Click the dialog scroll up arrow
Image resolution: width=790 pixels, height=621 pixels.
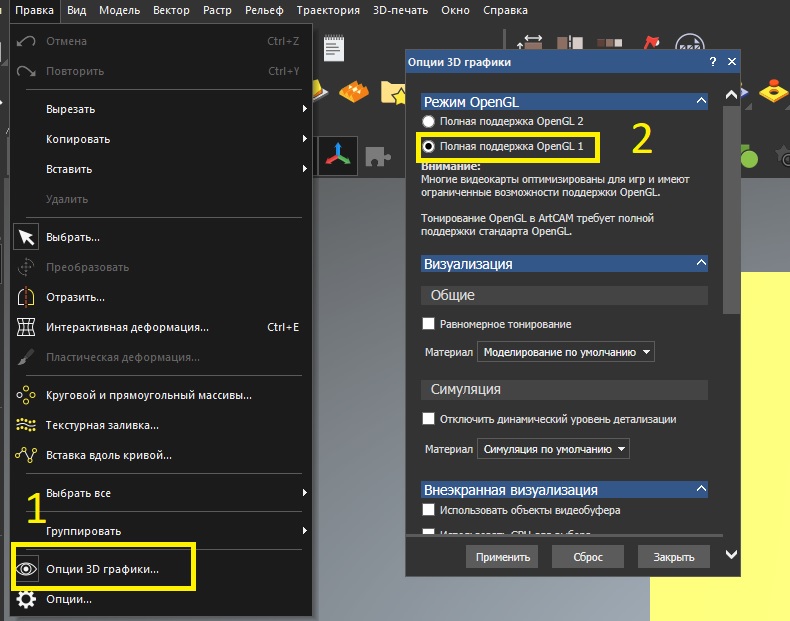pos(731,95)
